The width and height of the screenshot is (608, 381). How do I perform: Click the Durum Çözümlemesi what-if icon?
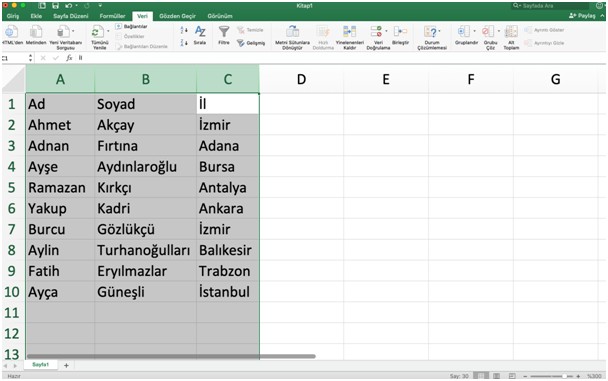click(x=430, y=32)
